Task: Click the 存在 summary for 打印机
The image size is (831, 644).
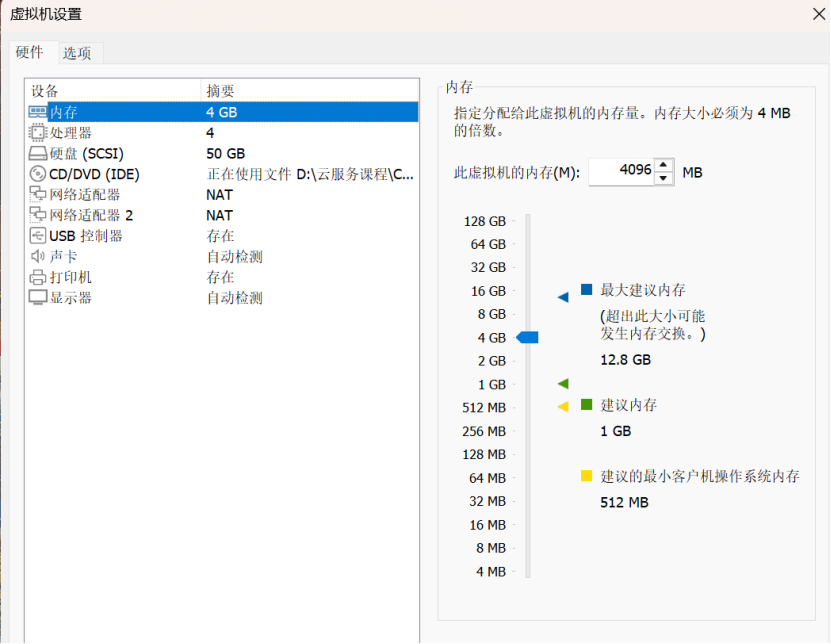Action: 220,277
